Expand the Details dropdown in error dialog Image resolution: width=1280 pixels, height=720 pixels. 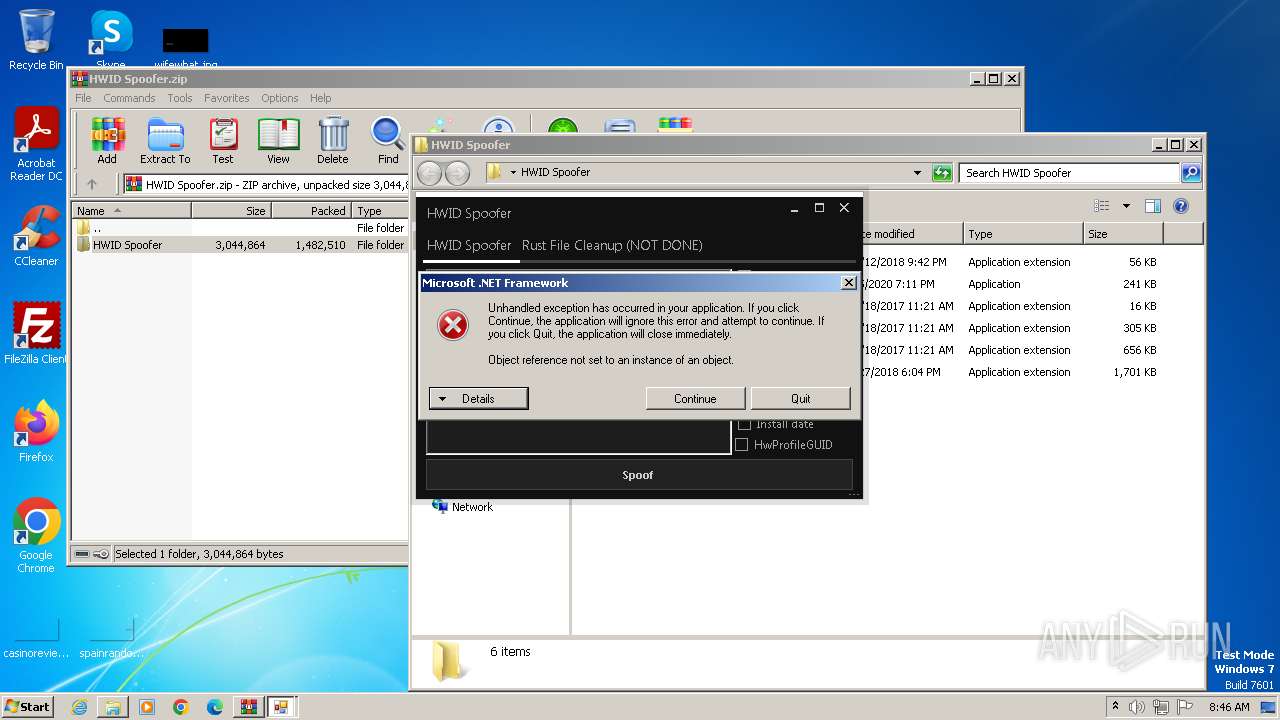pos(478,399)
